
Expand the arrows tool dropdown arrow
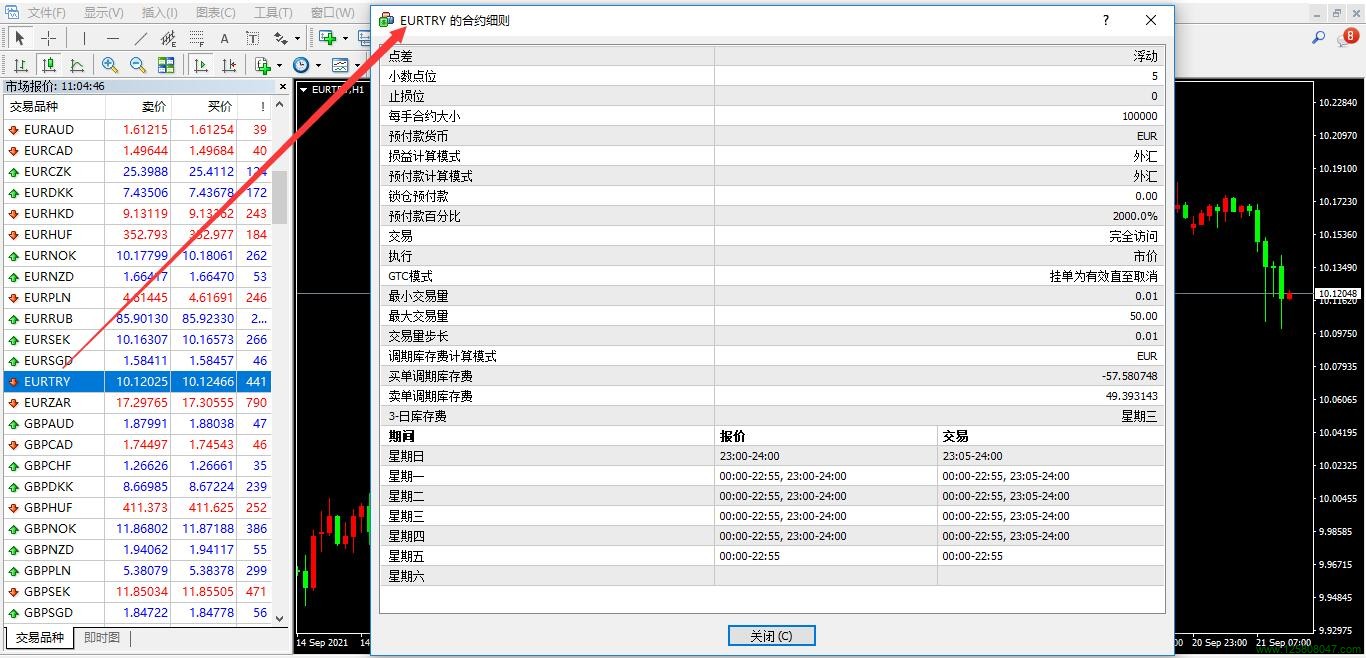[297, 39]
